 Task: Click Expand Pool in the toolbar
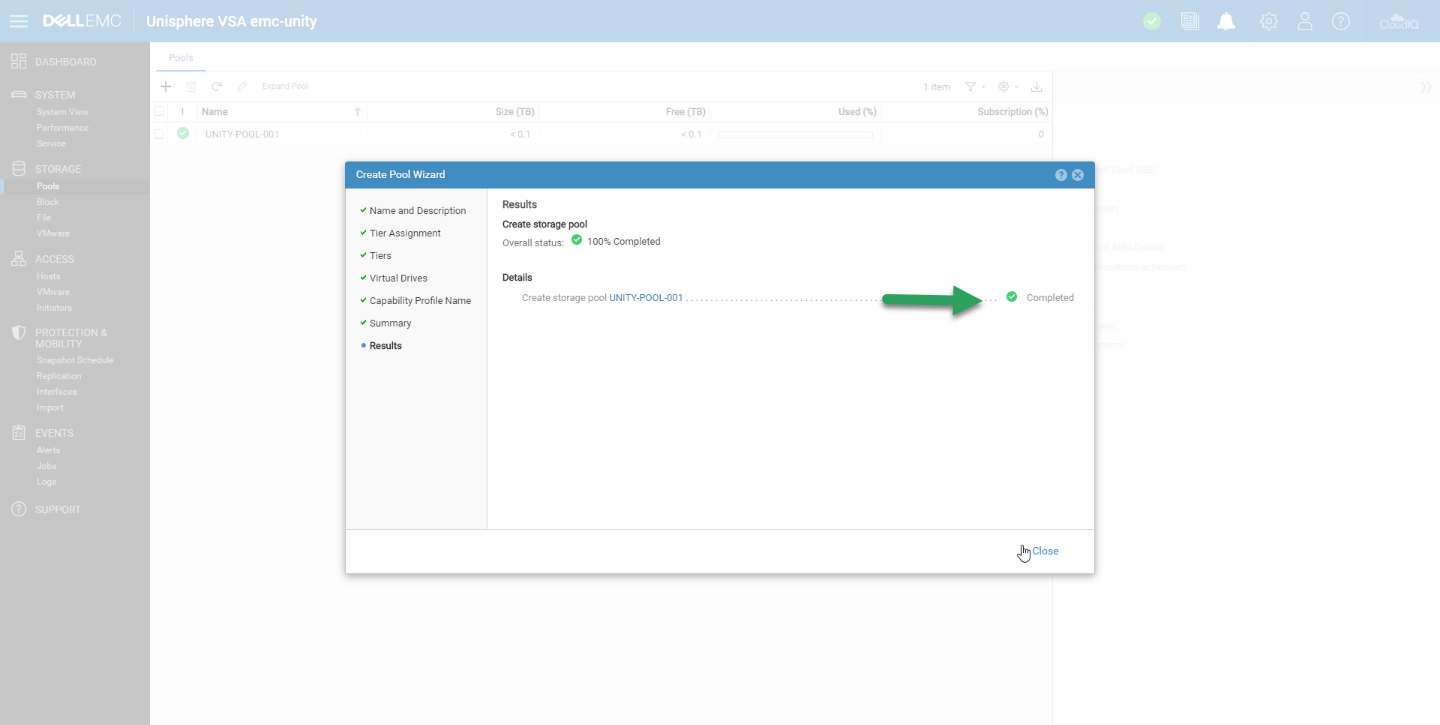[285, 87]
